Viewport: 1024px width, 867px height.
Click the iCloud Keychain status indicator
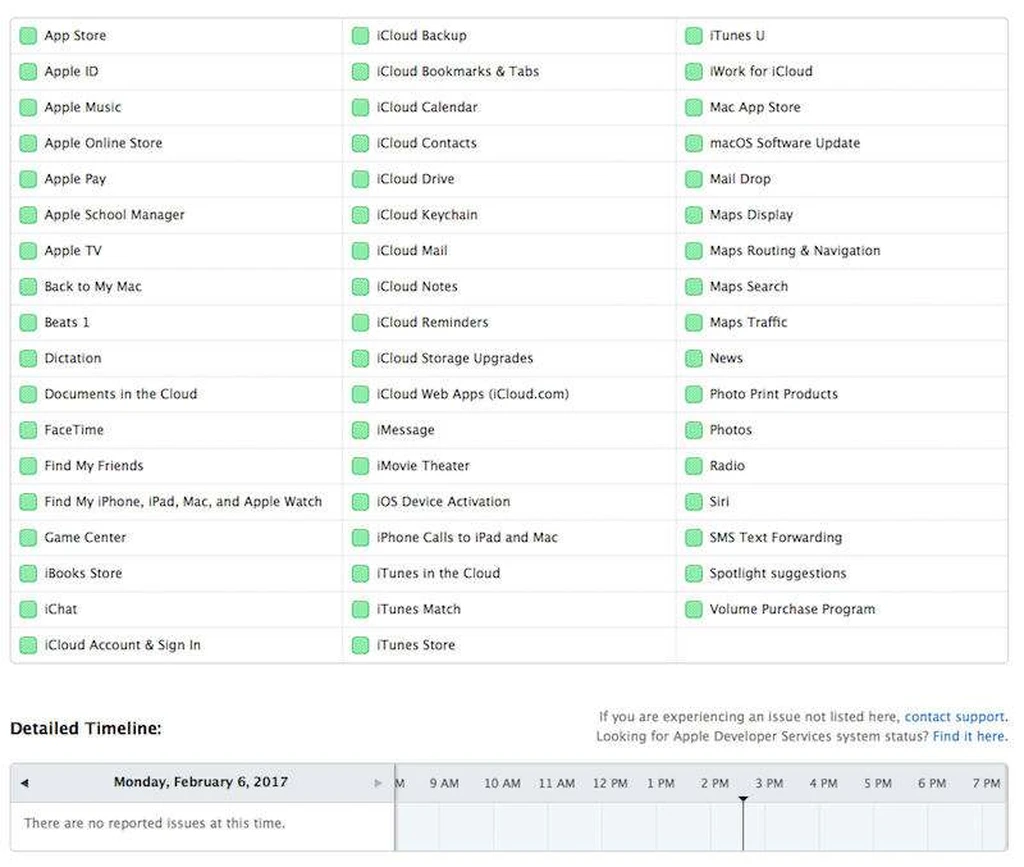[x=360, y=215]
